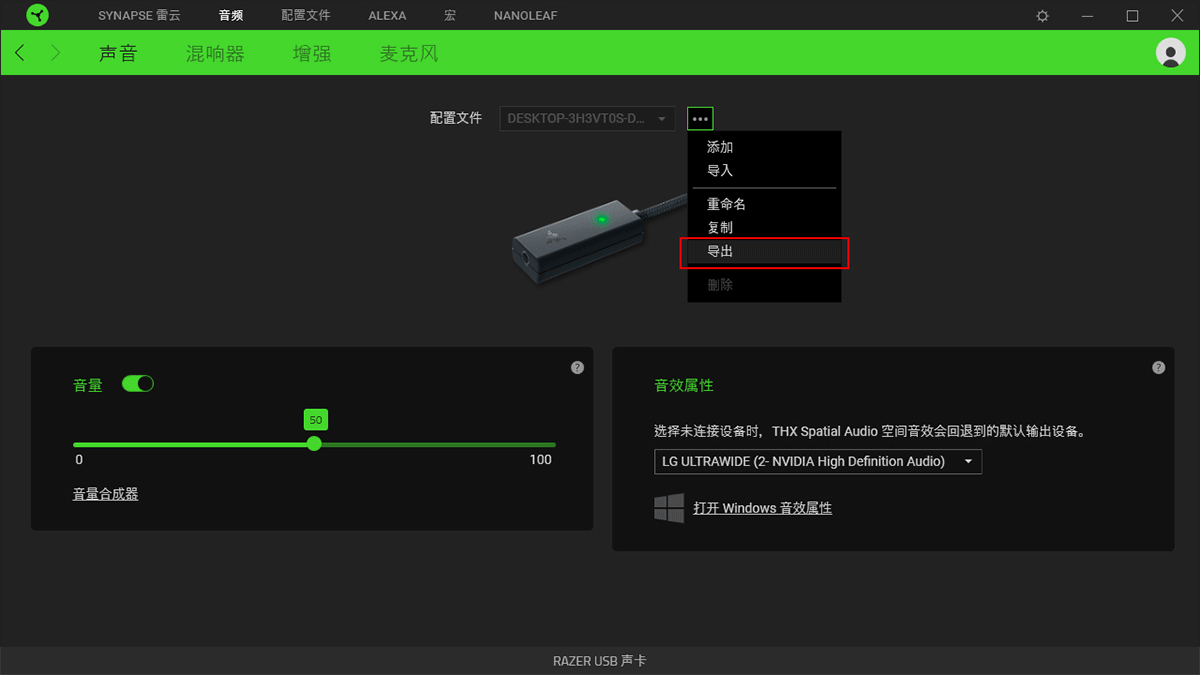
Task: Open Synapse settings via the gear icon
Action: click(x=1041, y=15)
